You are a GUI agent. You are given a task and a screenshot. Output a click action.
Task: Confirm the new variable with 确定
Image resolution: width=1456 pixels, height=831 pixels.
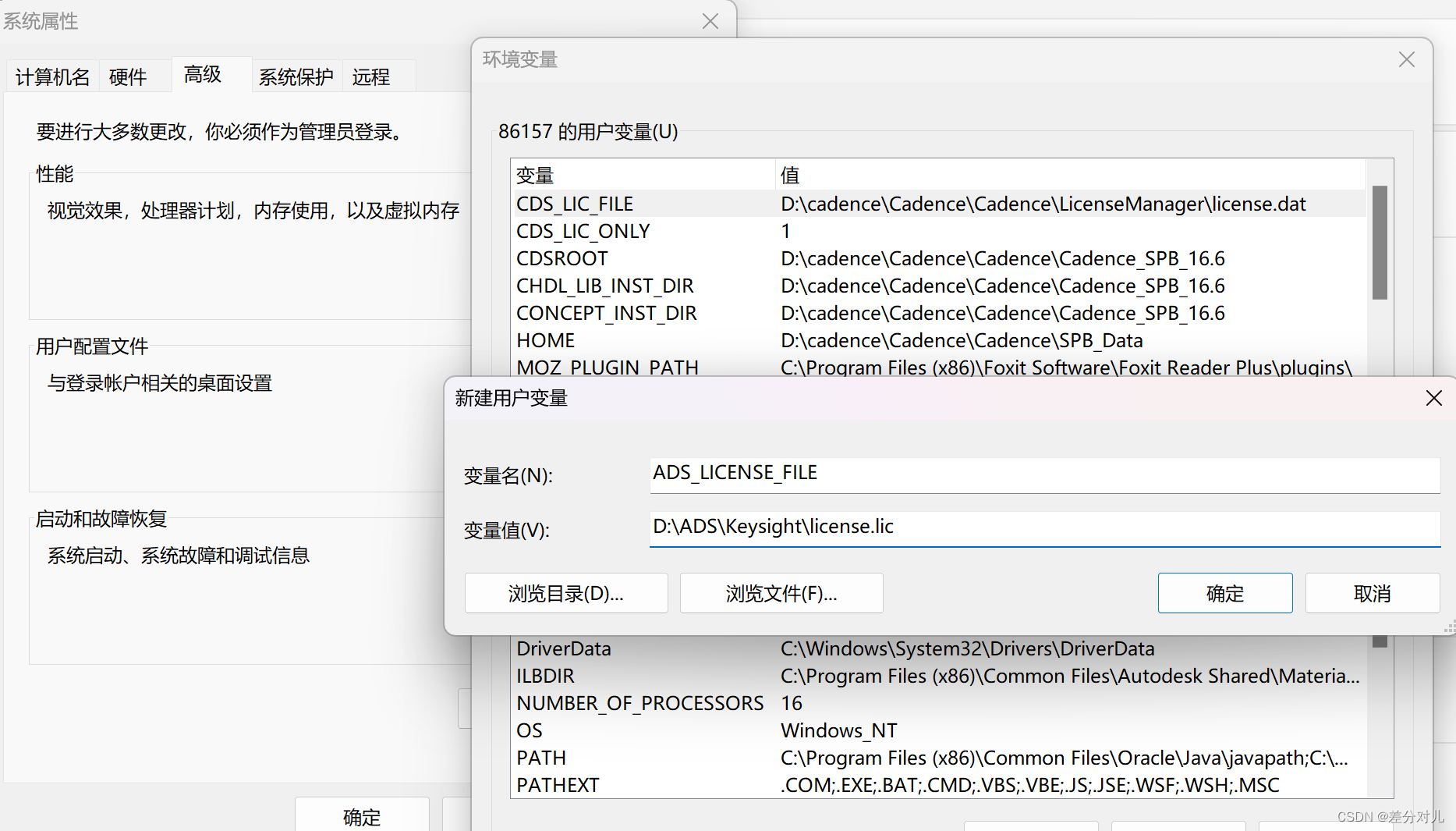[x=1225, y=594]
